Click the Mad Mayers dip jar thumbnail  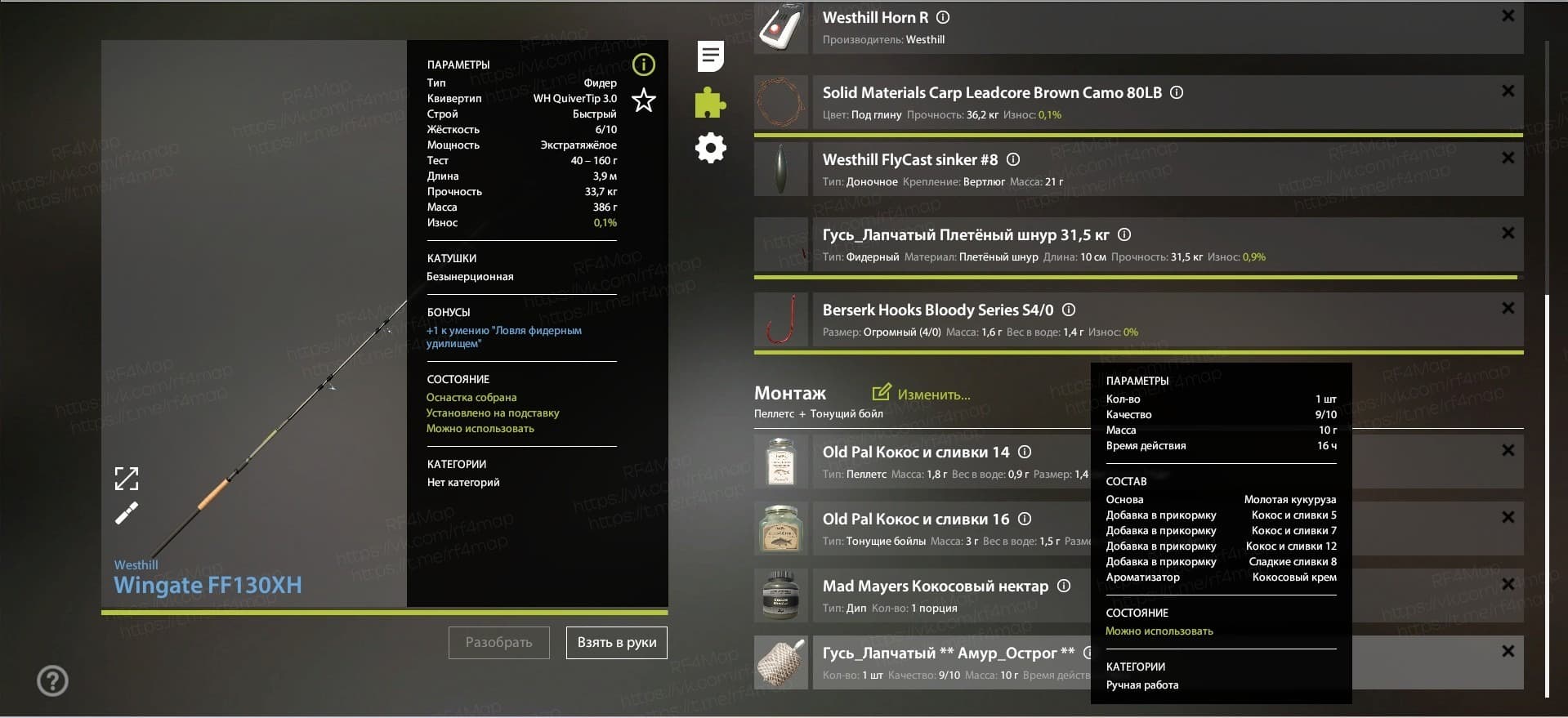point(781,595)
